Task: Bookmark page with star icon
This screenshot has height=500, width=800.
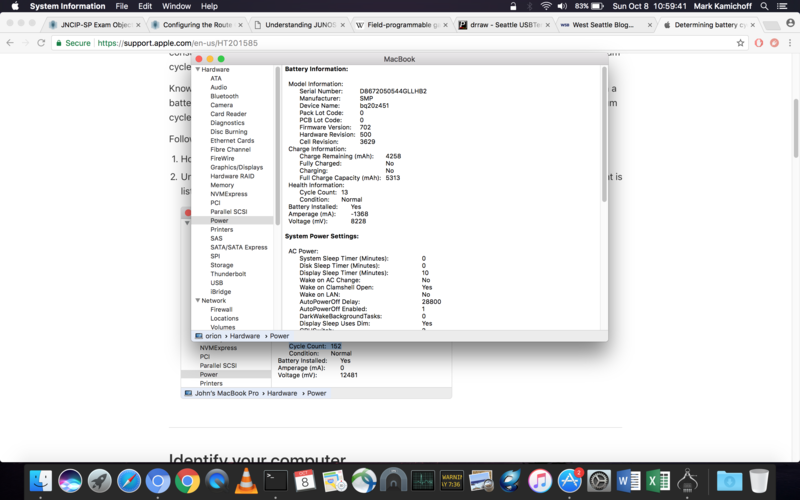Action: pos(740,43)
